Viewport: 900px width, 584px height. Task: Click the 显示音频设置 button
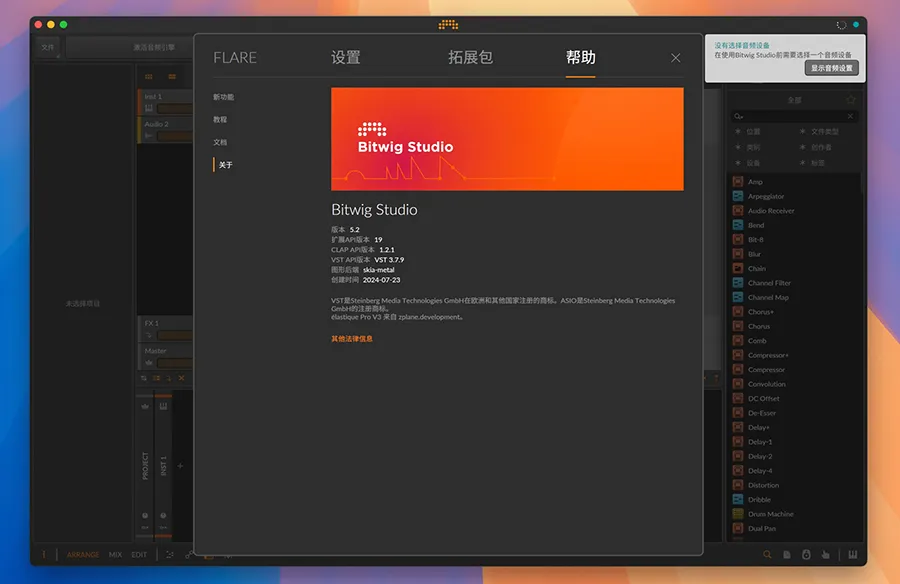point(831,68)
